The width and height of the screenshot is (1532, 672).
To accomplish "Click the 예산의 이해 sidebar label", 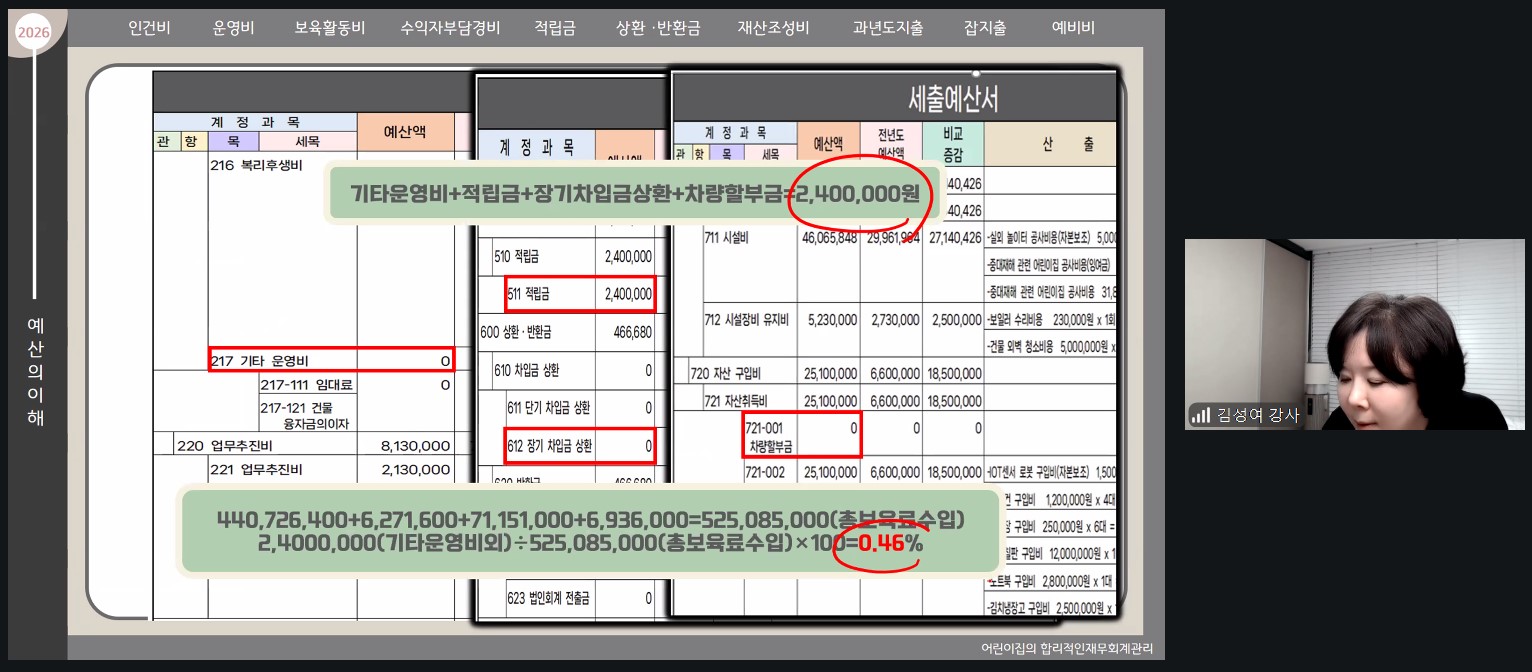I will (35, 371).
